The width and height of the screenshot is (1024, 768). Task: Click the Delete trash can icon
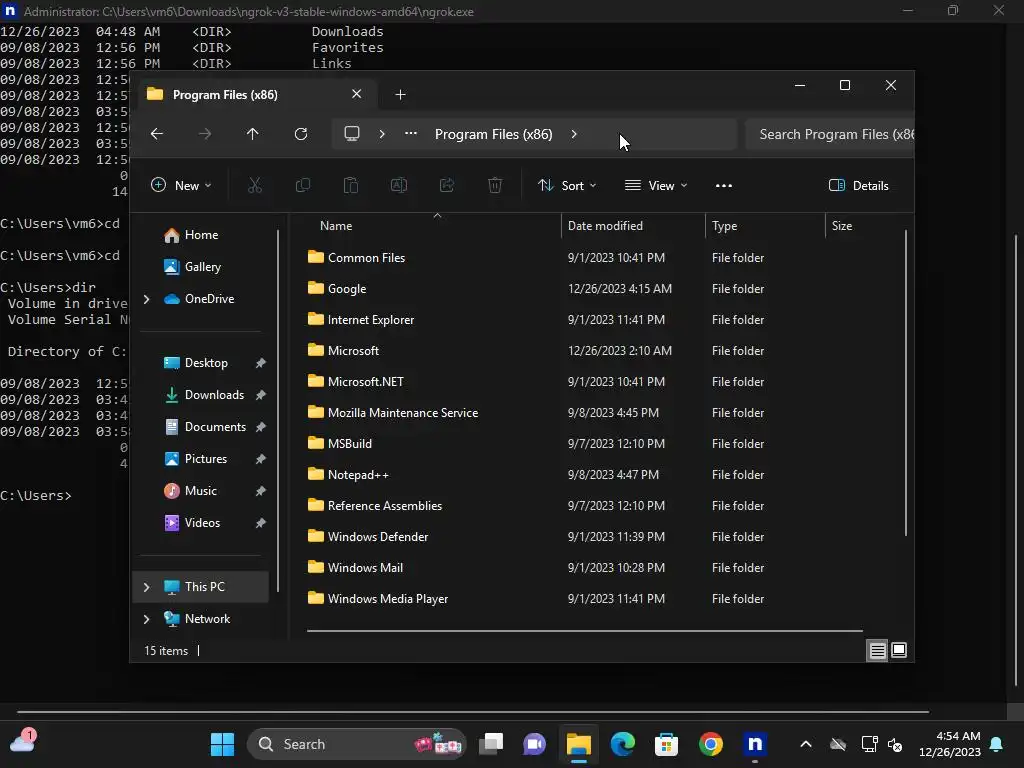(495, 185)
